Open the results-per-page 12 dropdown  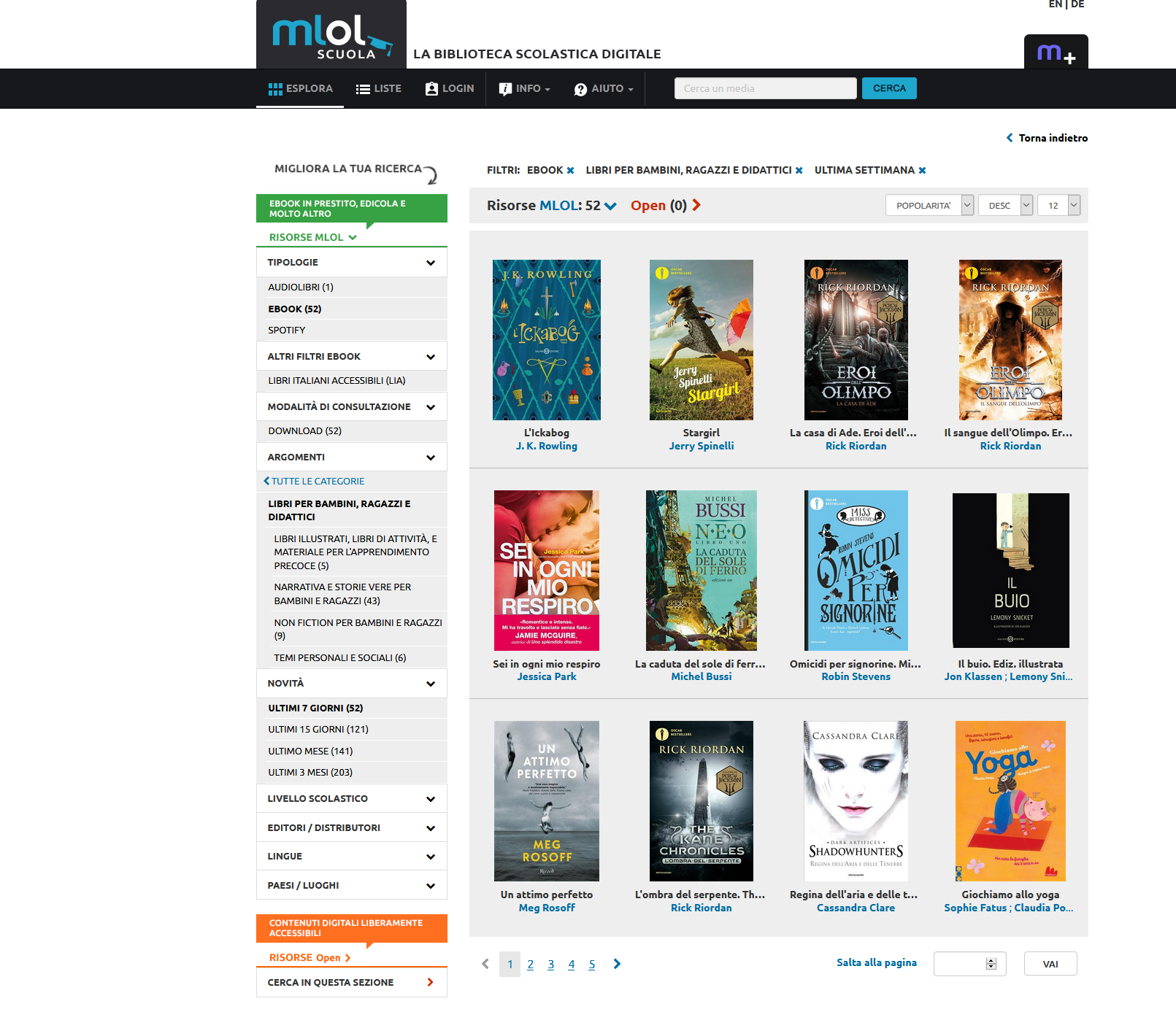(x=1058, y=205)
